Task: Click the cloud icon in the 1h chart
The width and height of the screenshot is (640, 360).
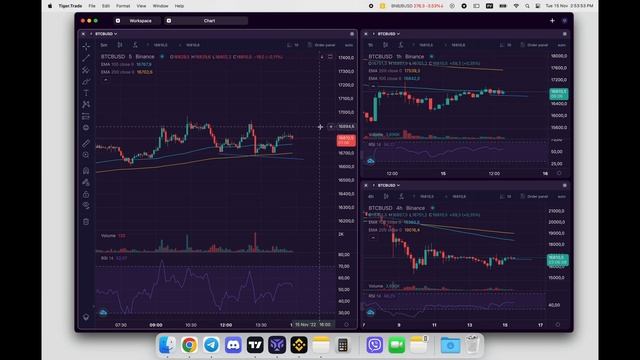Action: click(371, 162)
